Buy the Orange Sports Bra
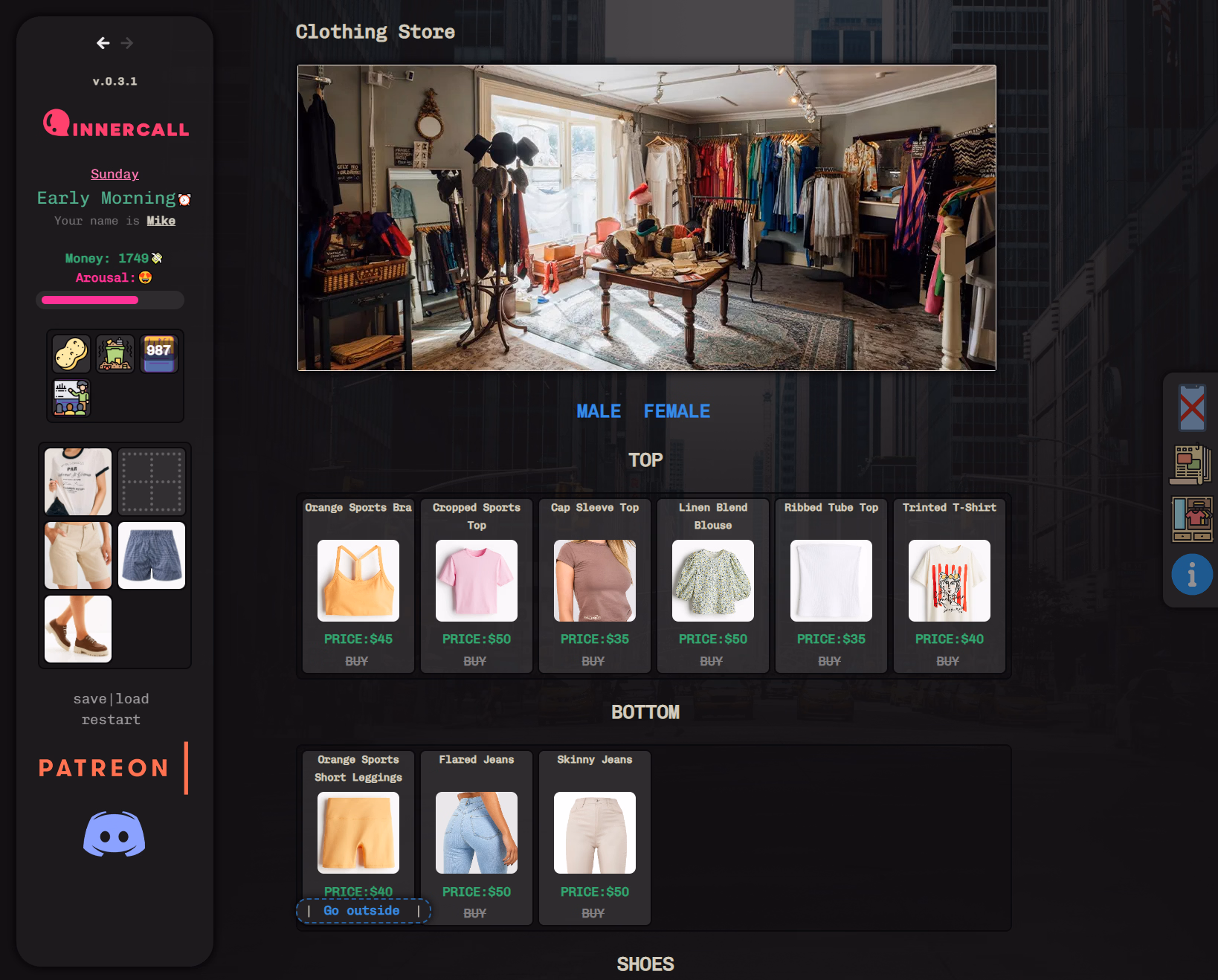Image resolution: width=1218 pixels, height=980 pixels. click(357, 661)
